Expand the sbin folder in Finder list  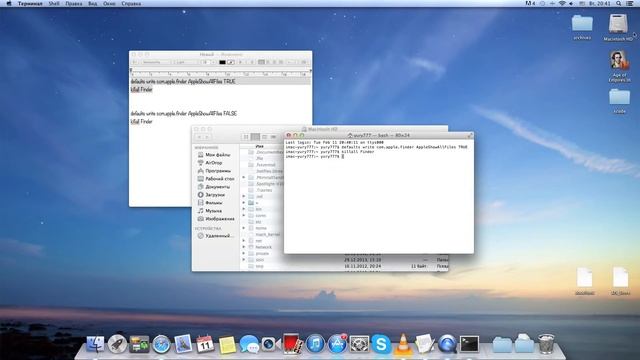[244, 260]
